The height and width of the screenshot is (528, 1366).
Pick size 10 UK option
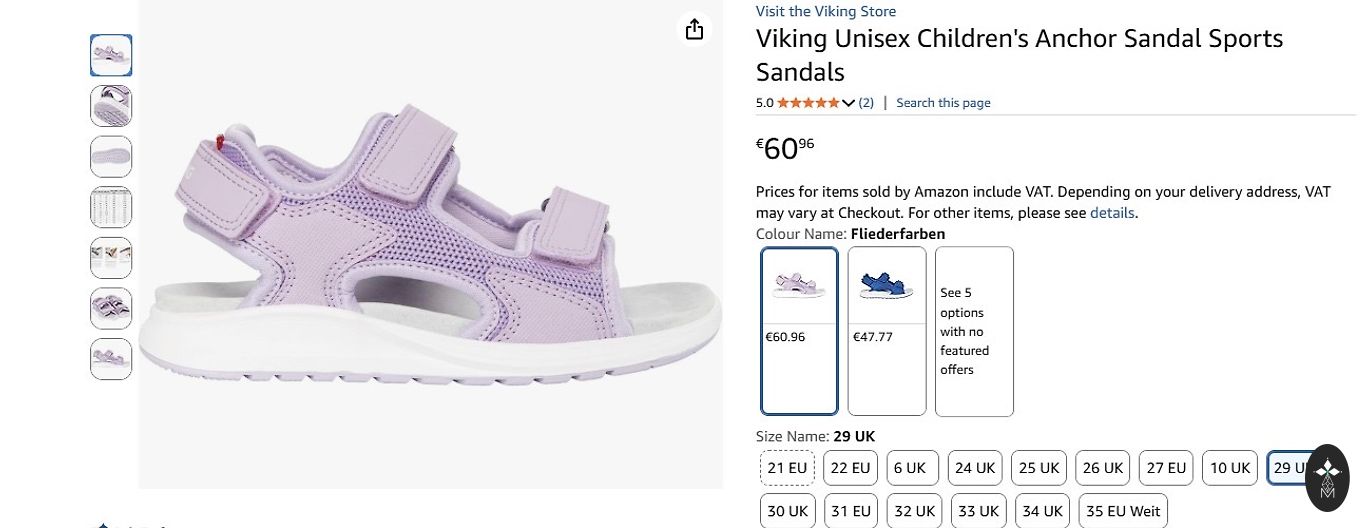tap(1230, 468)
